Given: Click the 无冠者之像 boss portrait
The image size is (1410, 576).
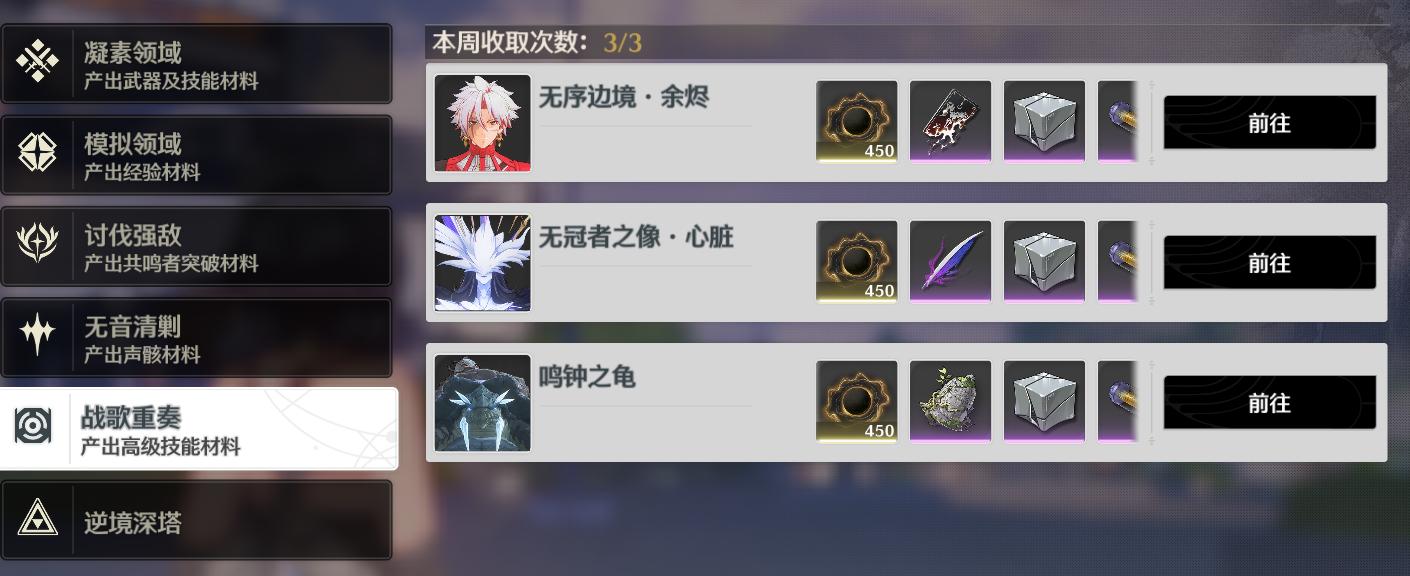Looking at the screenshot, I should 483,263.
